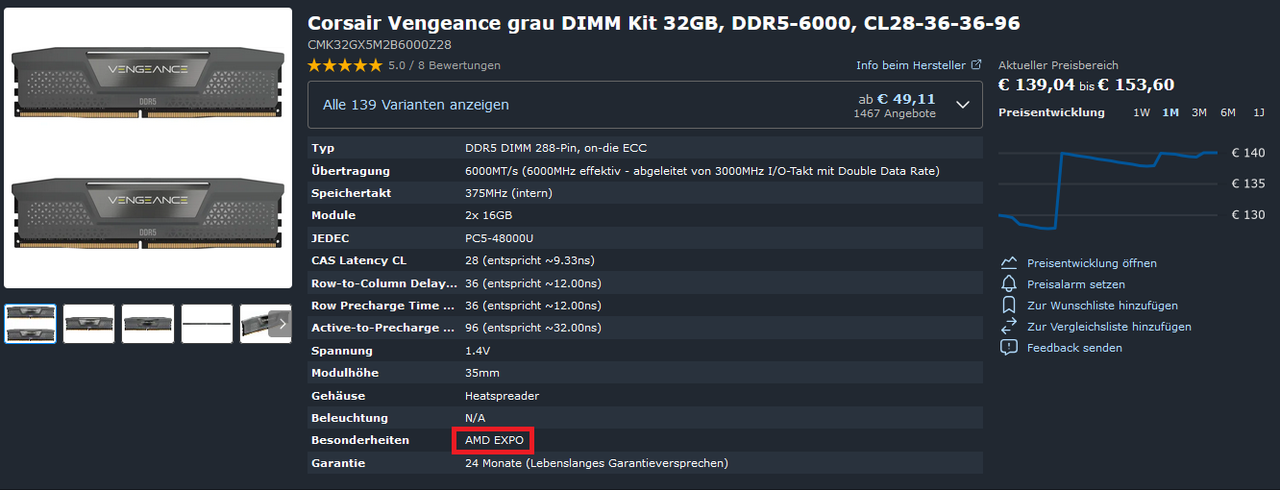
Task: Advance thumbnails with the right arrow
Action: coord(283,323)
